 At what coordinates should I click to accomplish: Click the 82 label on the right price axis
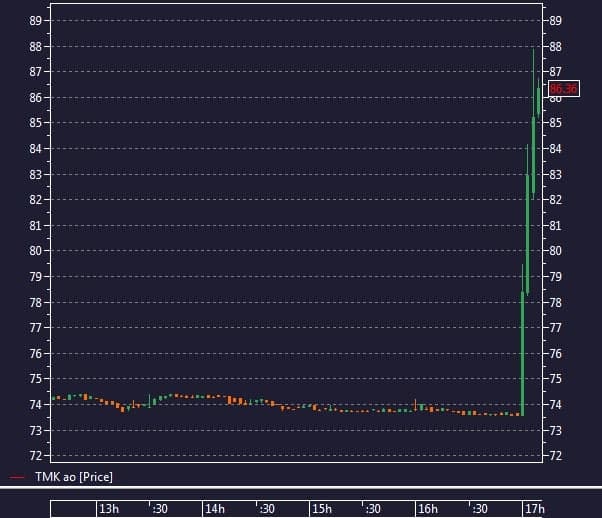point(555,200)
